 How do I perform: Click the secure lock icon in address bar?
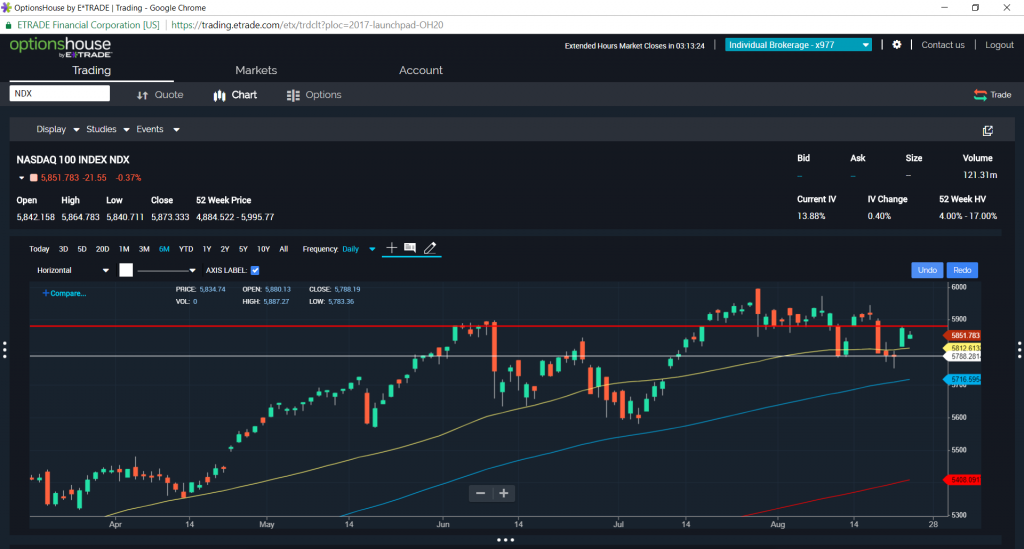tap(8, 25)
